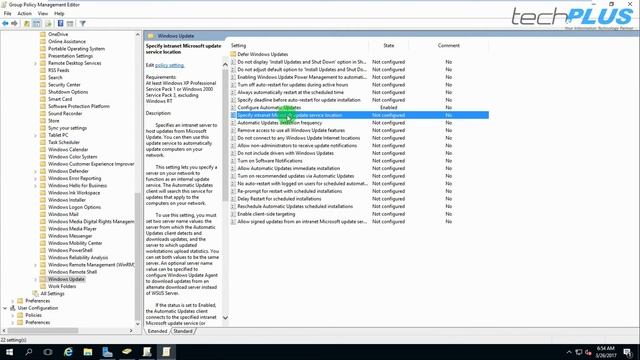Viewport: 640px width, 360px height.
Task: Open File Explorer from taskbar
Action: (x=88, y=352)
